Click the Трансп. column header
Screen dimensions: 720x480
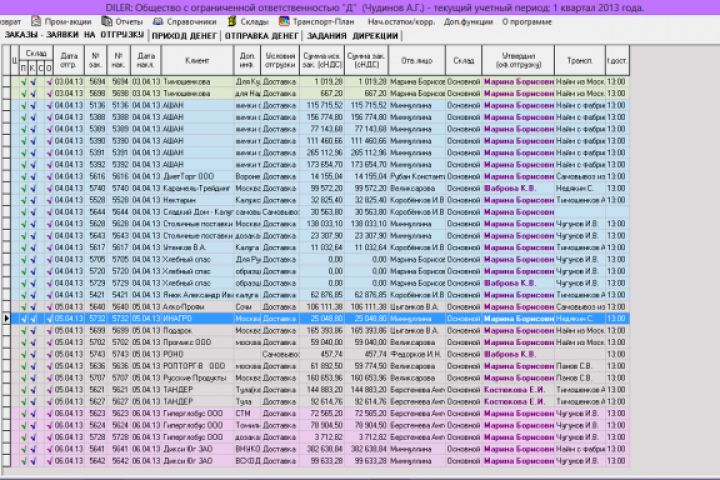[x=579, y=60]
